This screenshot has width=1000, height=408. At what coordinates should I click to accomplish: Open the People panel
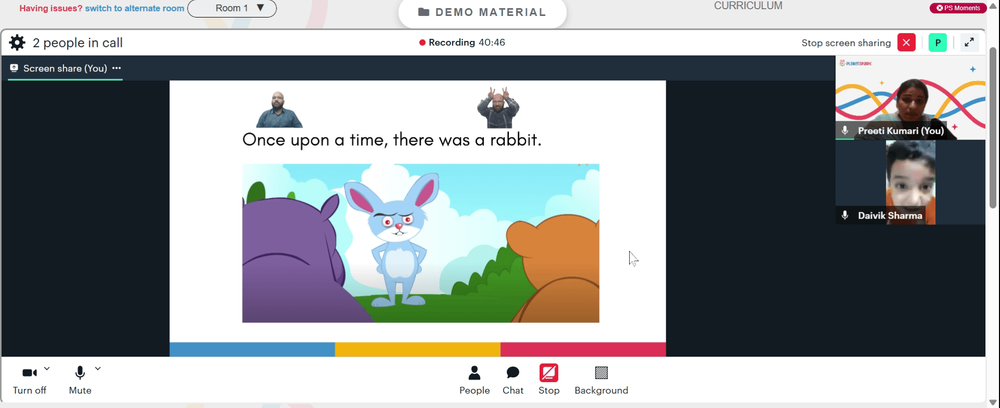(x=474, y=380)
